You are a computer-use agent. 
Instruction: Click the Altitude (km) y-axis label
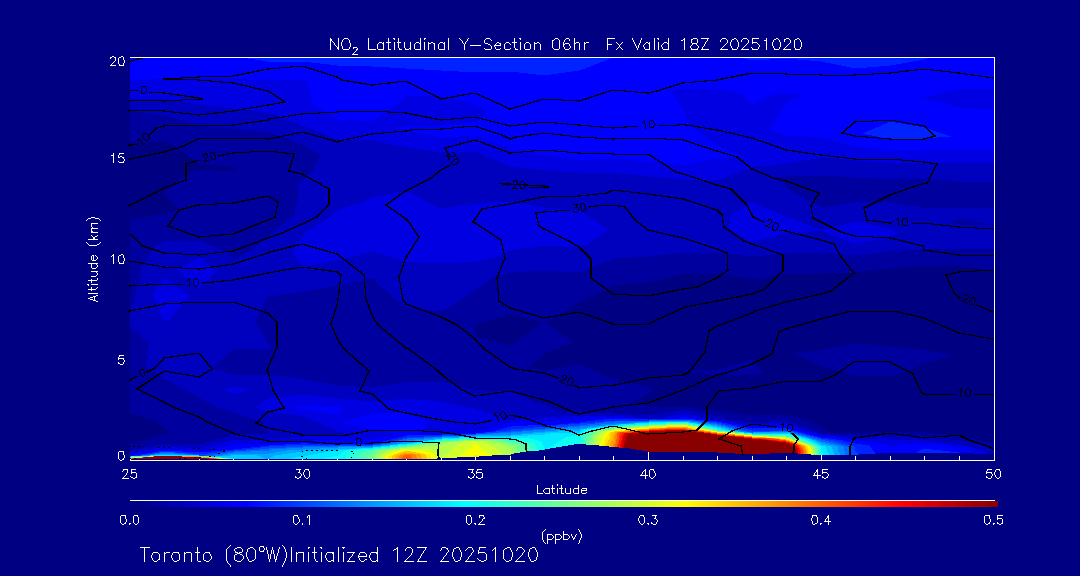pyautogui.click(x=93, y=258)
